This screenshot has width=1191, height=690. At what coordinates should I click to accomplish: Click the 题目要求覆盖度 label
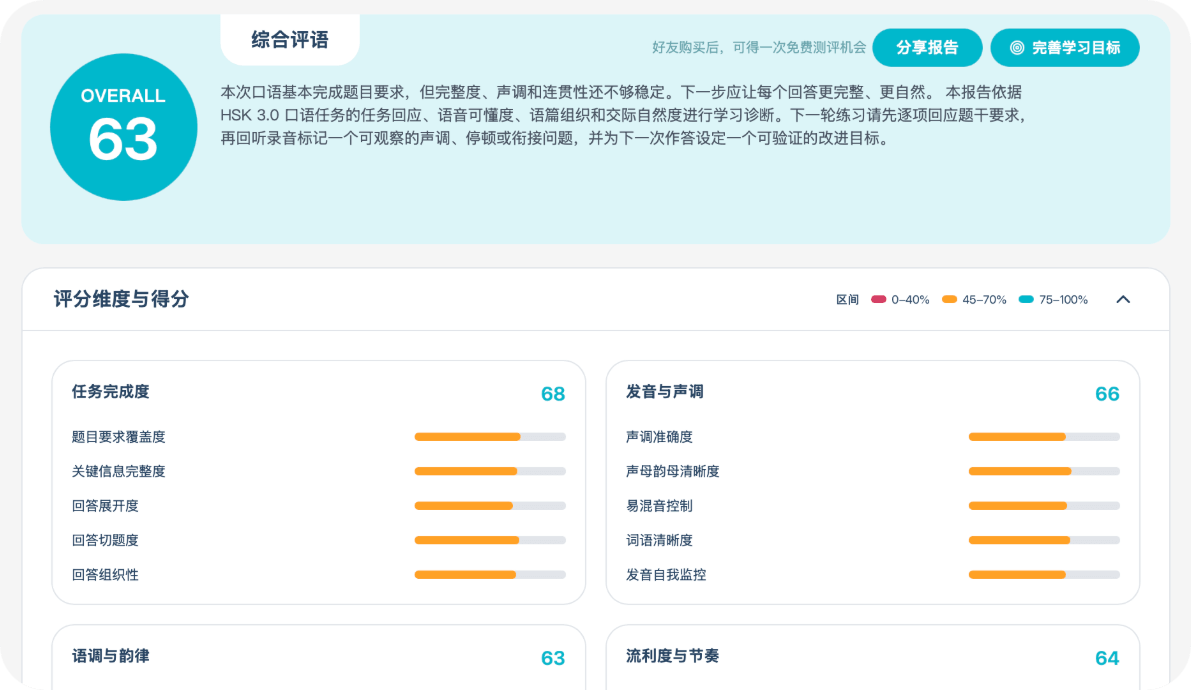(118, 437)
